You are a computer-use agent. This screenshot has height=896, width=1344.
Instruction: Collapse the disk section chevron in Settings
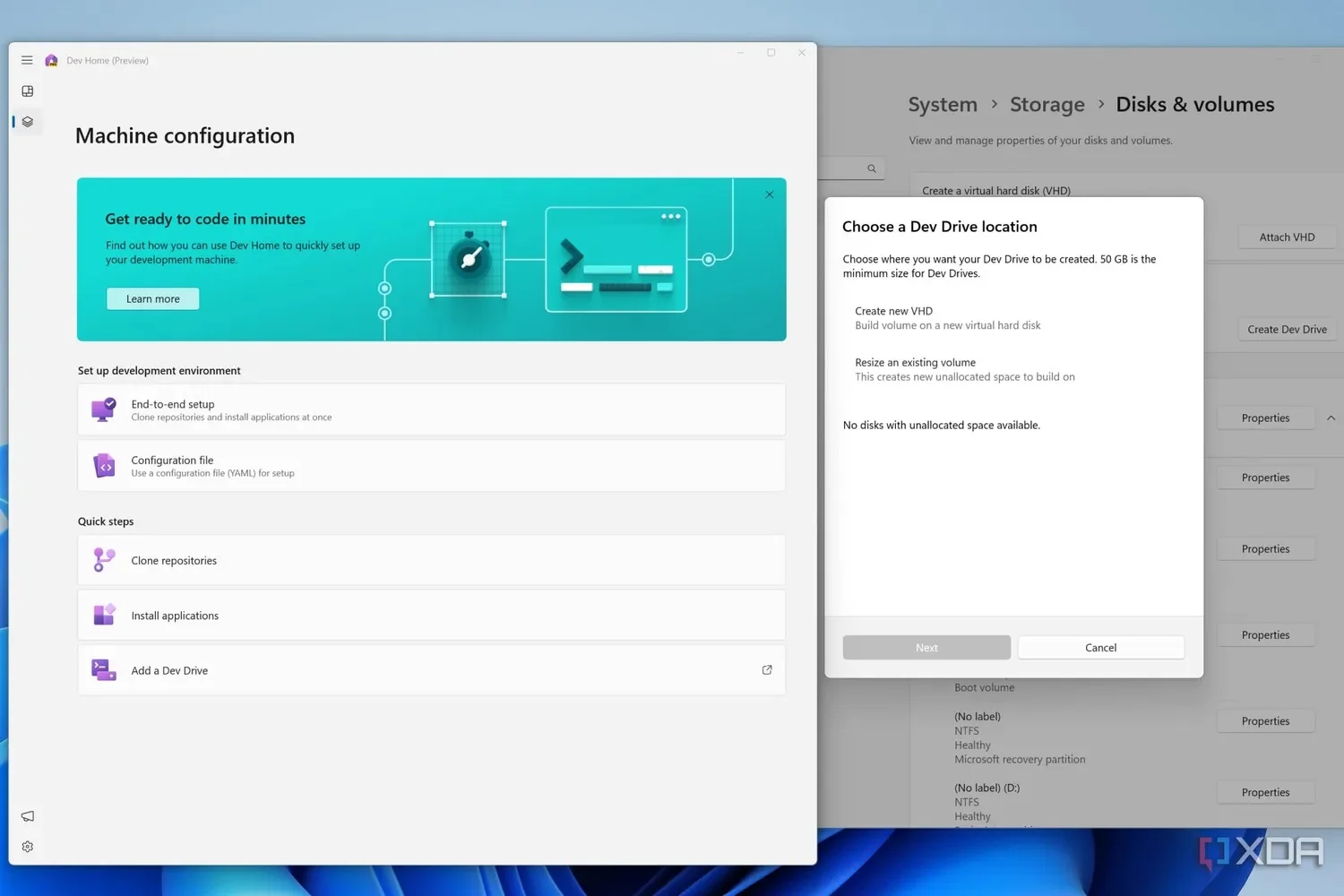pyautogui.click(x=1331, y=418)
